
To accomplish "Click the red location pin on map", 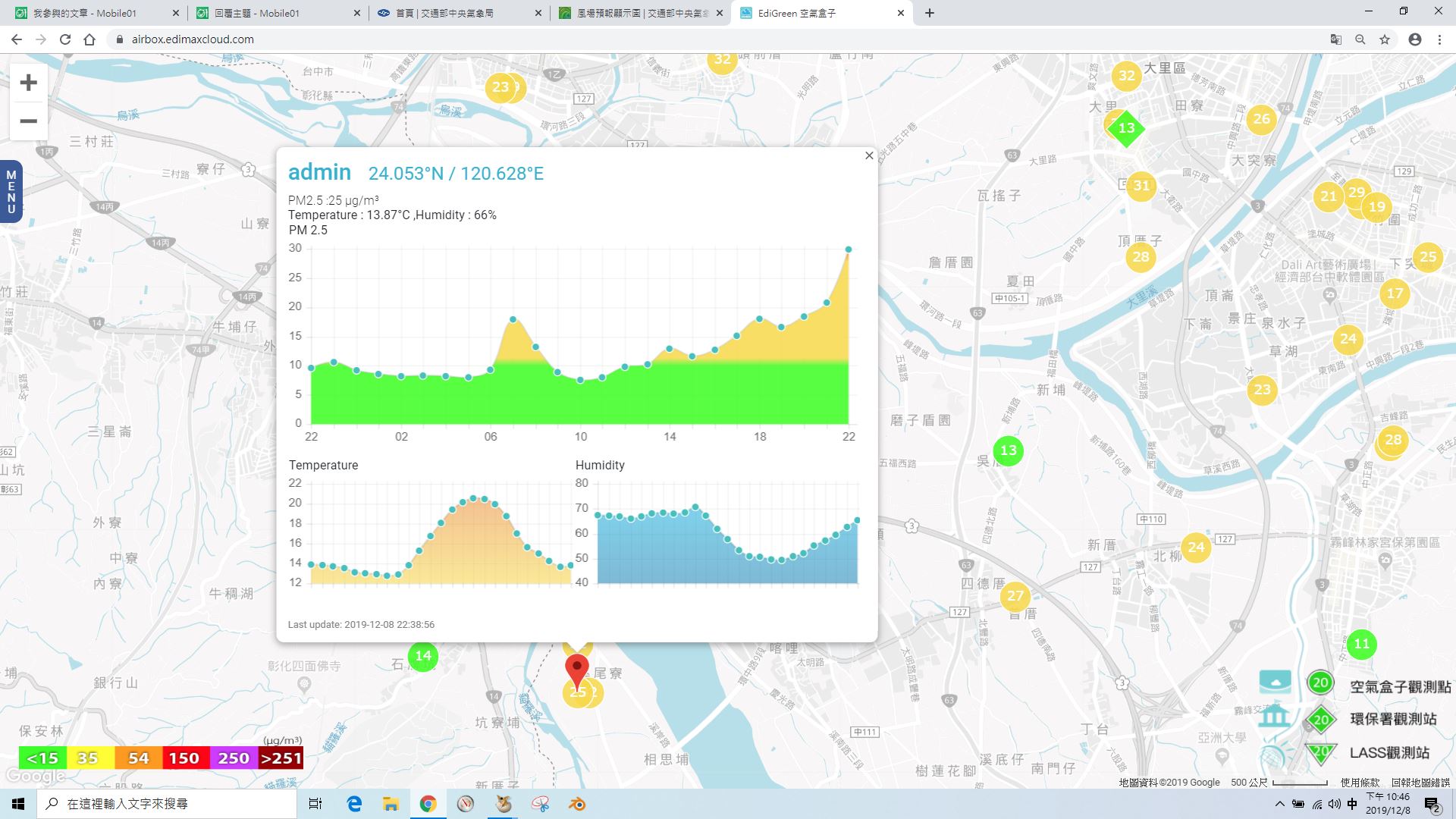I will click(x=577, y=673).
